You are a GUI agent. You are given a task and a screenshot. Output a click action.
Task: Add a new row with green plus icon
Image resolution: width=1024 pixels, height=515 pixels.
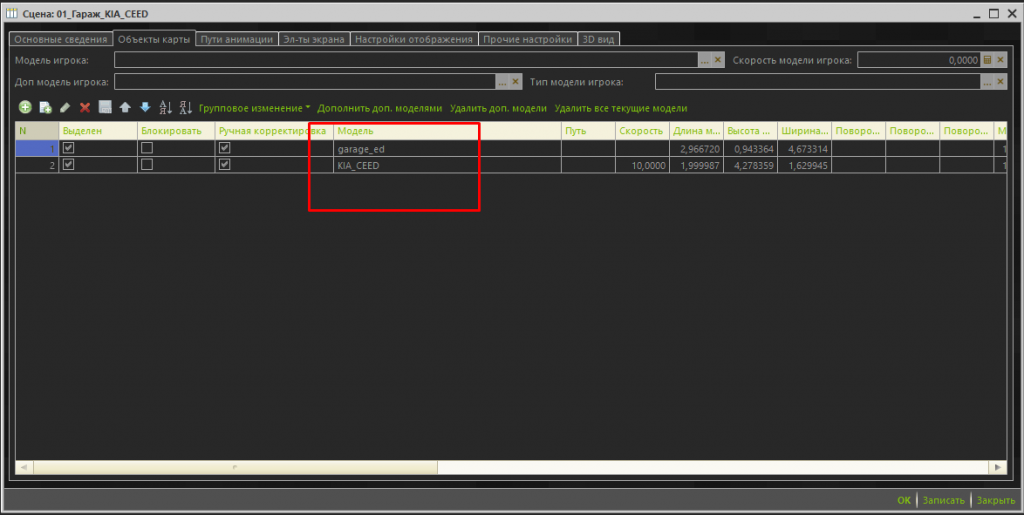coord(25,108)
